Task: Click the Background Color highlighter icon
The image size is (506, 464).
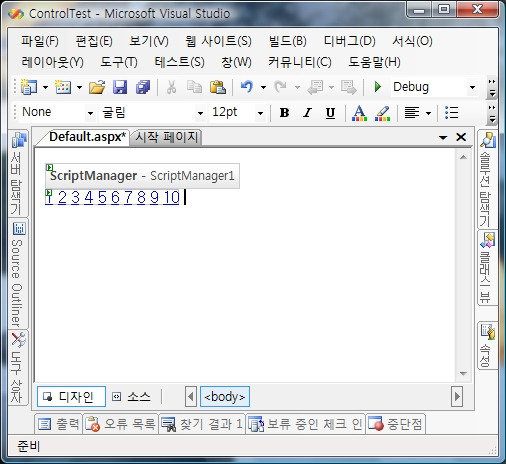Action: [x=383, y=113]
